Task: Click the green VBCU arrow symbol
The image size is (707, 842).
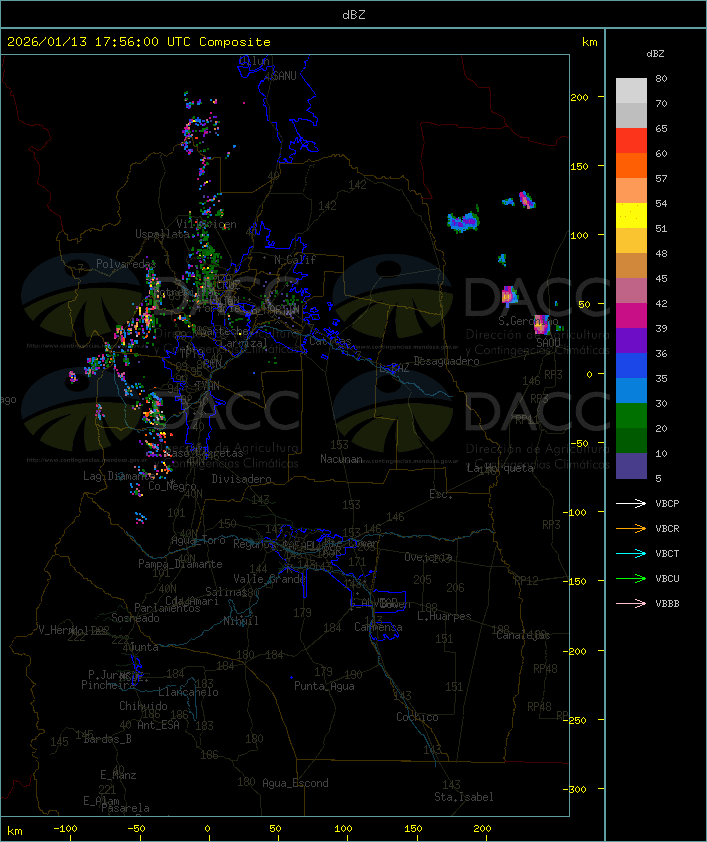Action: point(632,579)
